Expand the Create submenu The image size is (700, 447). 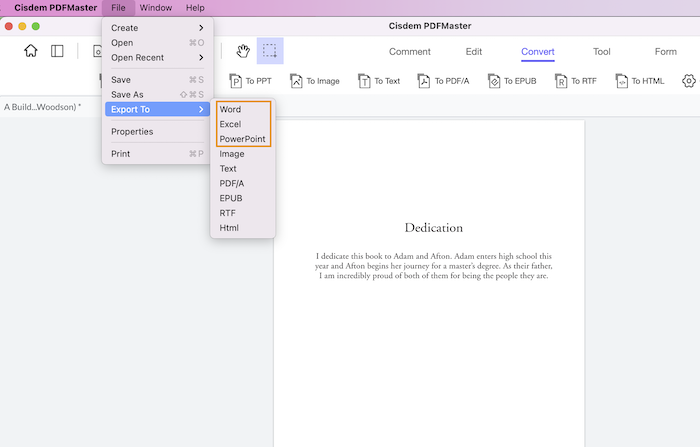point(157,28)
